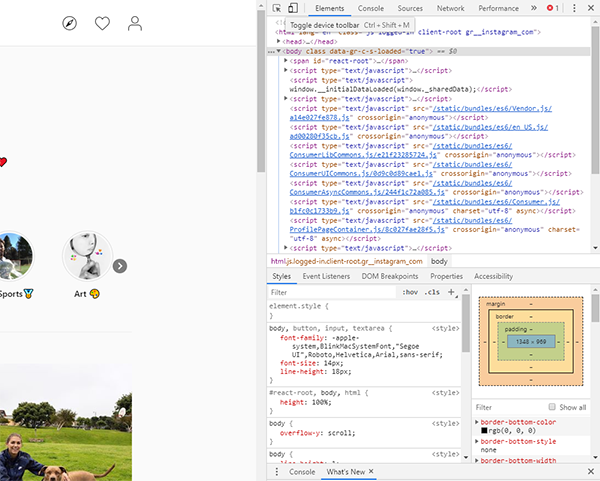Collapse the body element node

tap(279, 51)
